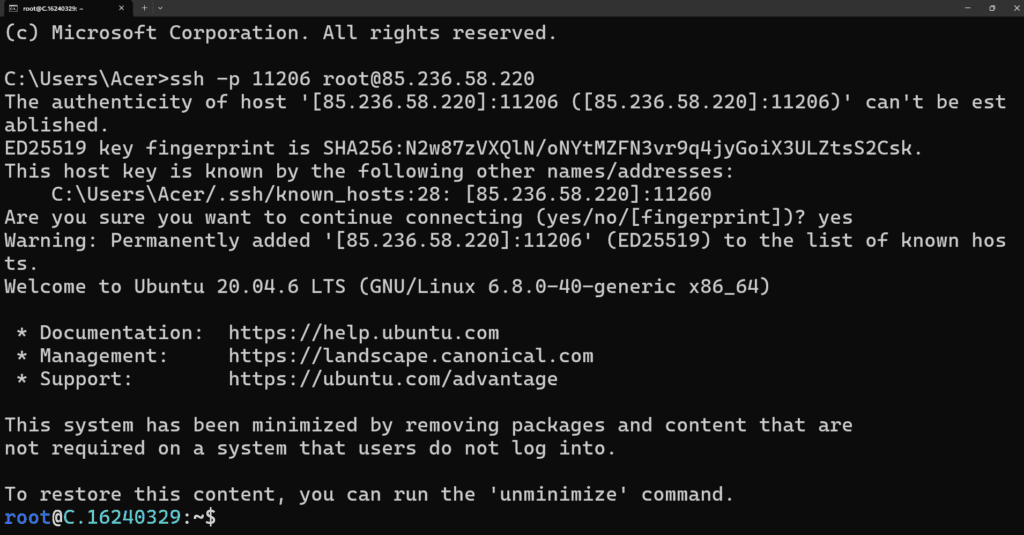Image resolution: width=1024 pixels, height=535 pixels.
Task: Click the terminal icon on the active tab
Action: [12, 8]
